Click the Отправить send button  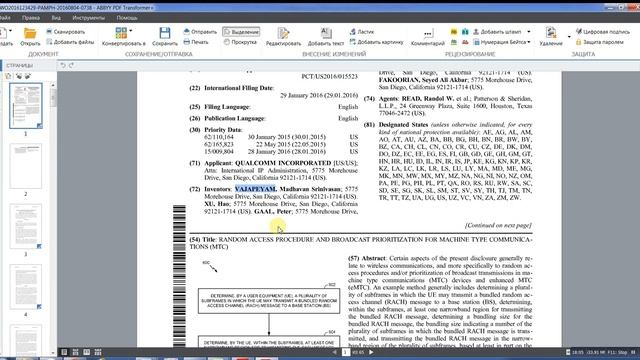click(200, 31)
